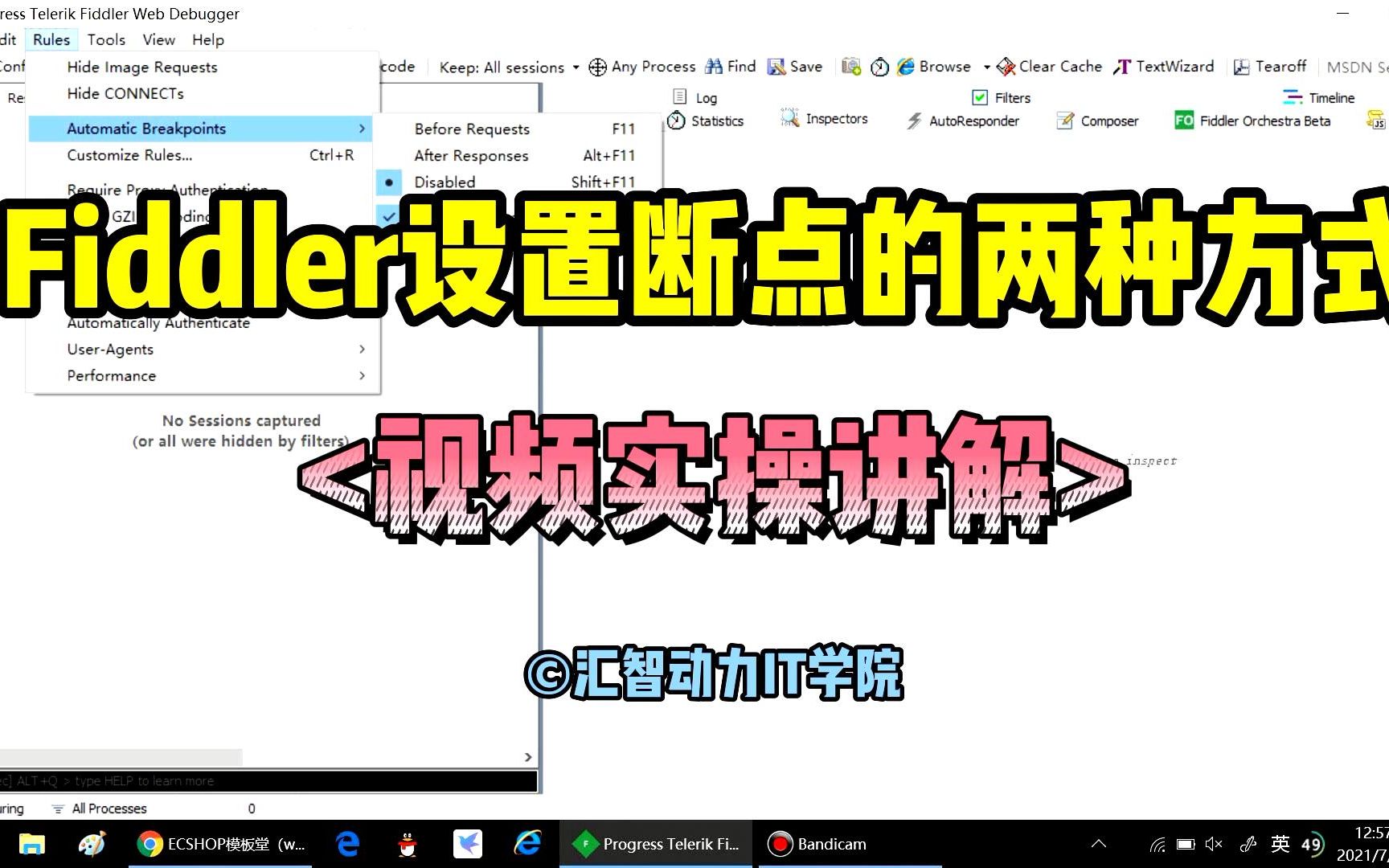Click the MSDN Search box
The height and width of the screenshot is (868, 1389).
(x=1357, y=68)
